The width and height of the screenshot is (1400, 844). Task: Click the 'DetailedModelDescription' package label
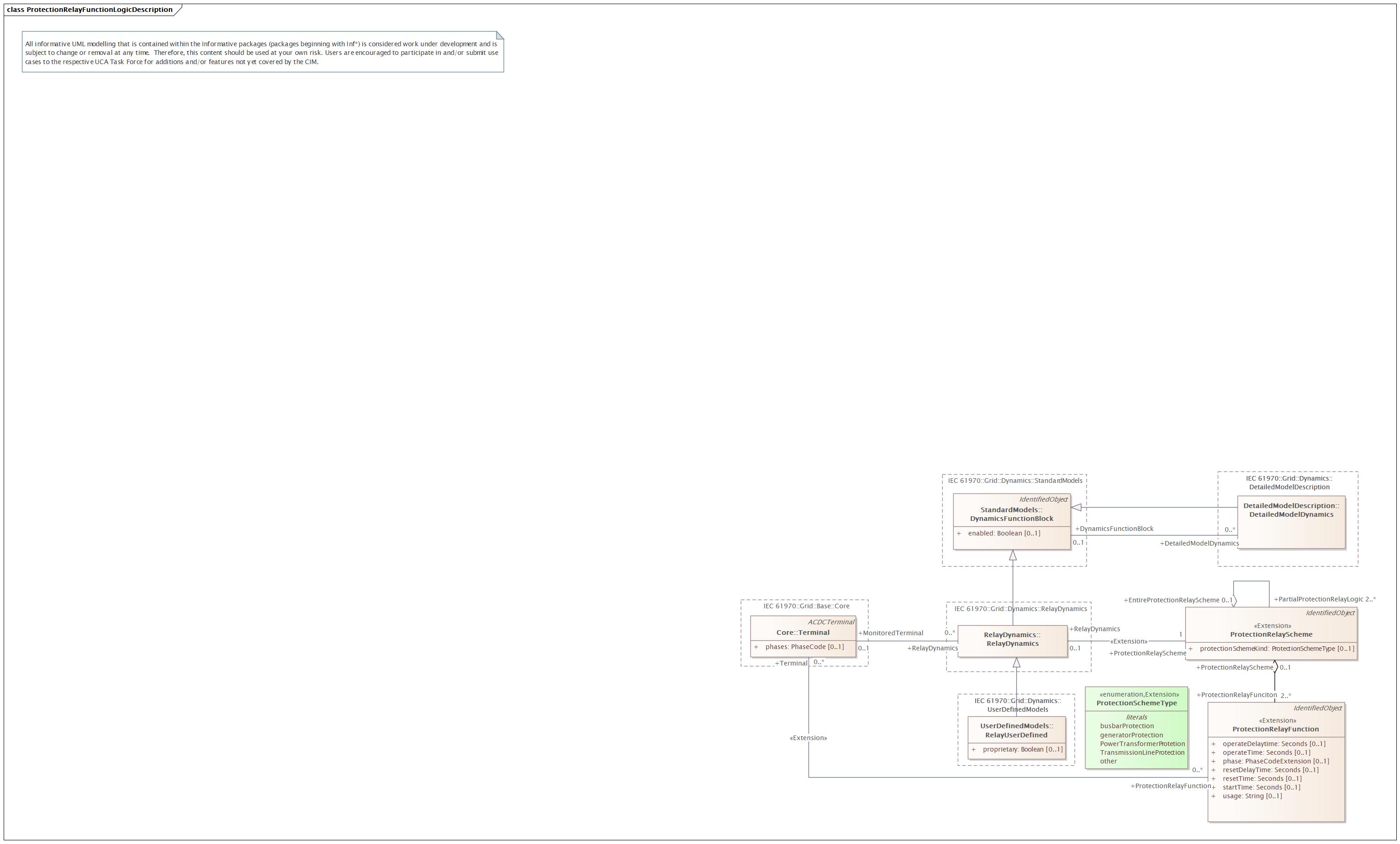(x=1289, y=483)
